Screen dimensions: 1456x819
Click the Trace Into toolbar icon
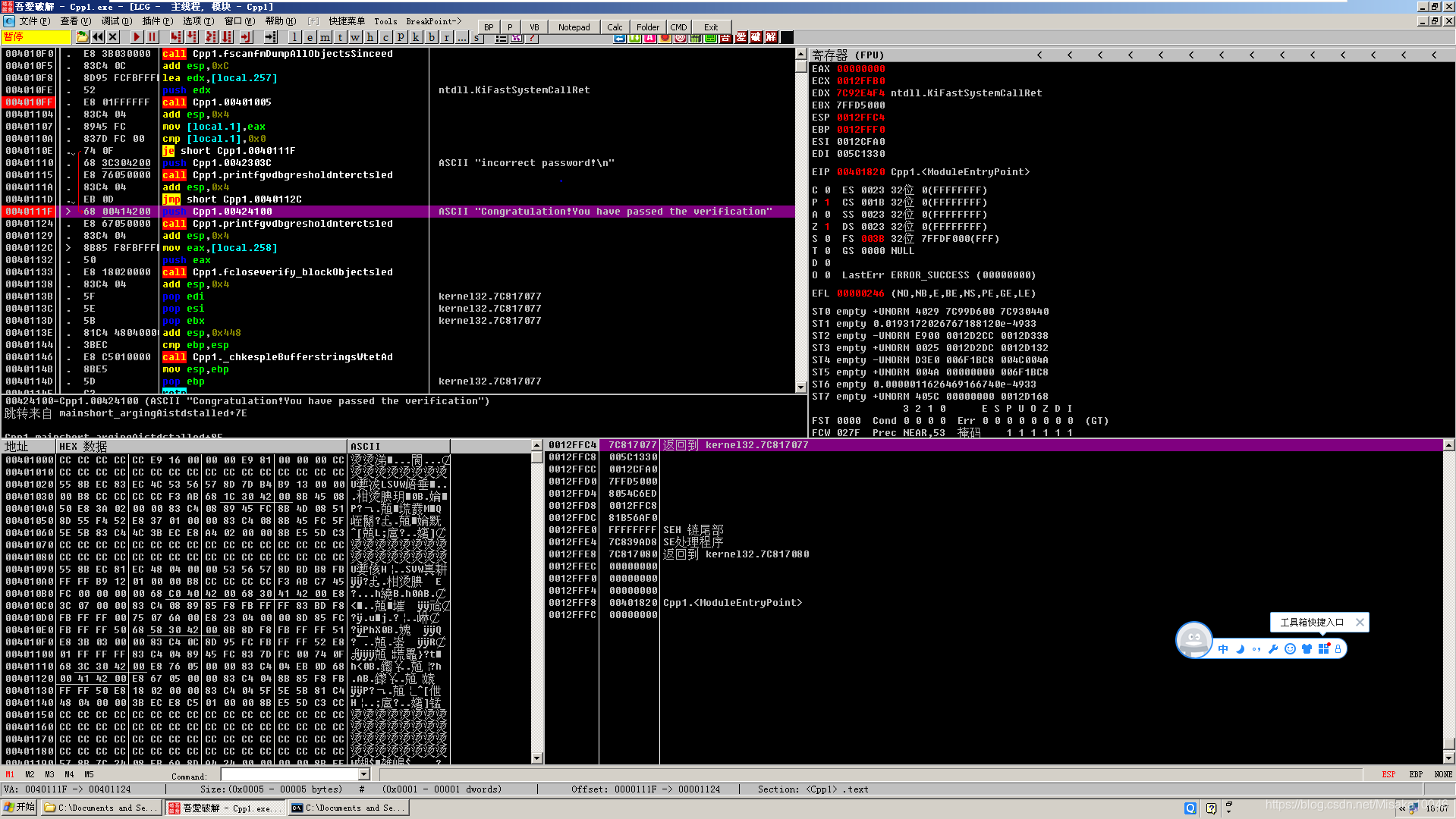coord(211,36)
